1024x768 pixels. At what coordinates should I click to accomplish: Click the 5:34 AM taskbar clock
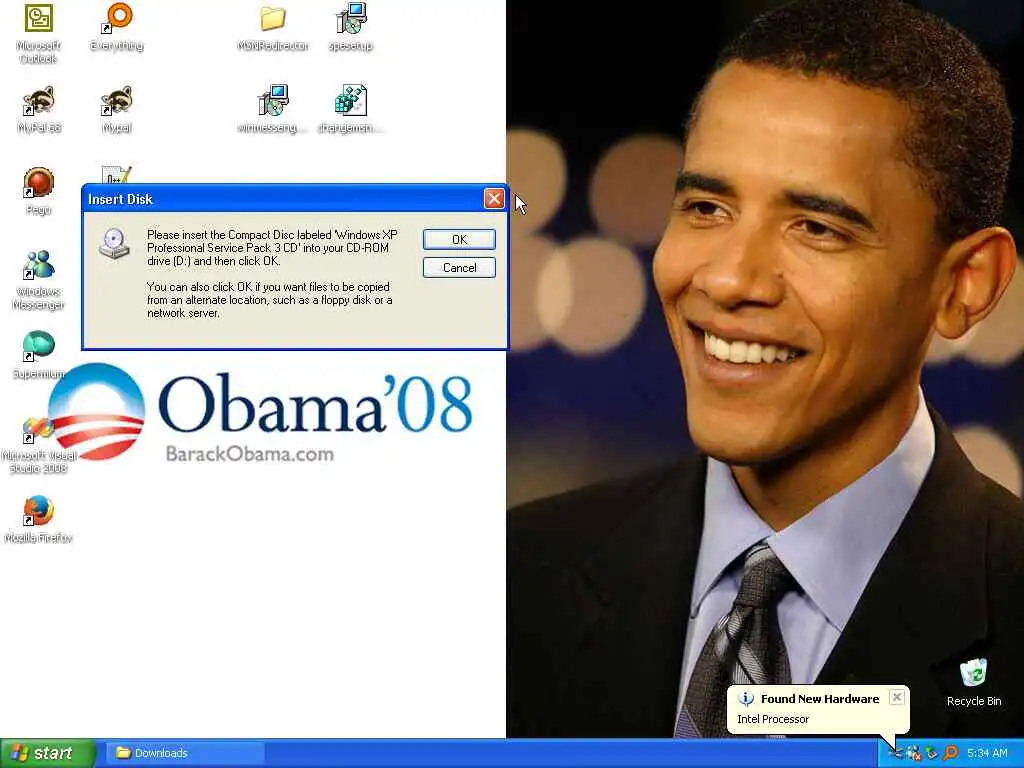[987, 753]
